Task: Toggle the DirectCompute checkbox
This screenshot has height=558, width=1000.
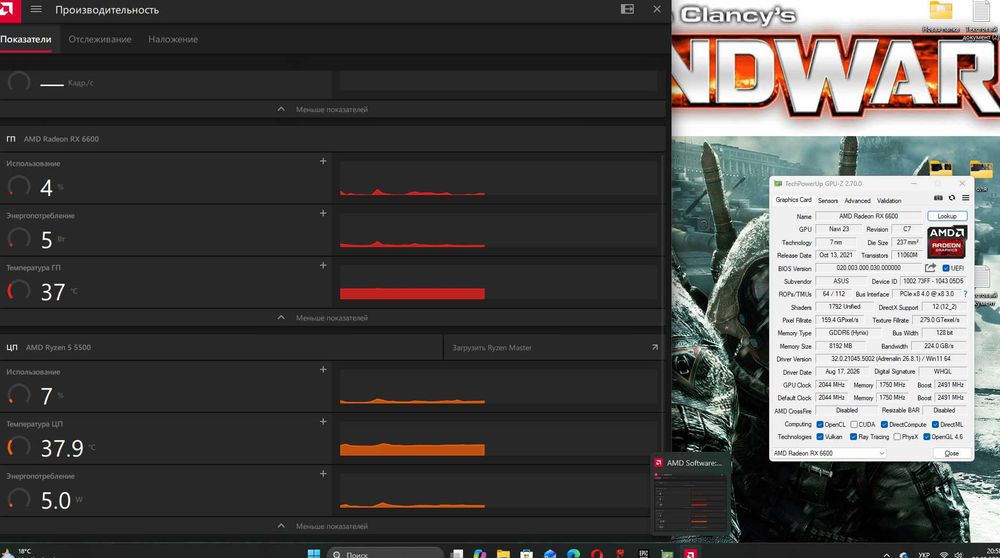Action: [x=885, y=424]
